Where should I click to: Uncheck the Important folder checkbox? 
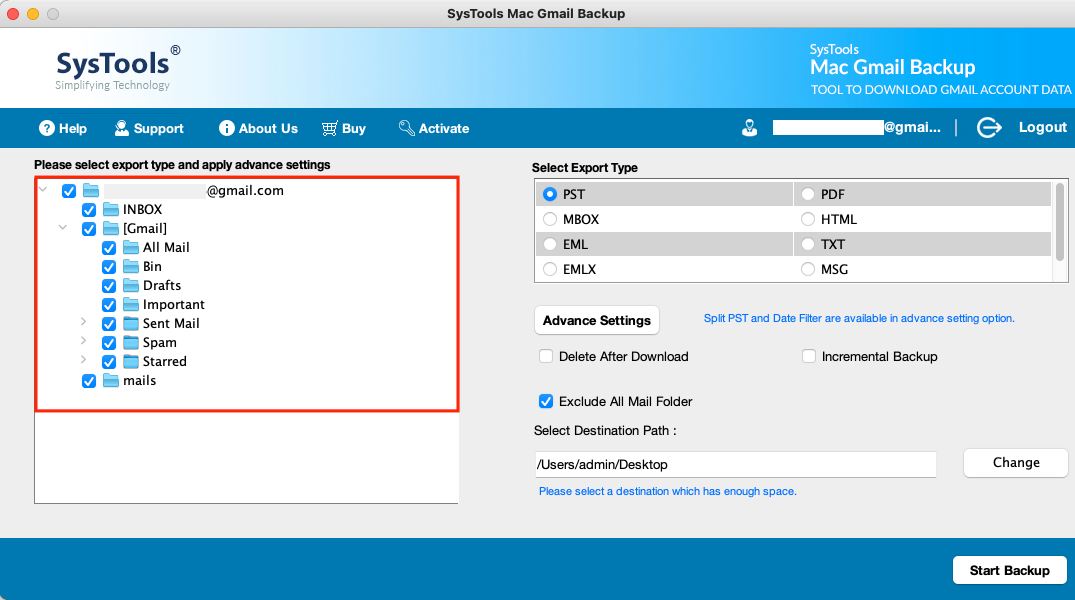coord(109,304)
